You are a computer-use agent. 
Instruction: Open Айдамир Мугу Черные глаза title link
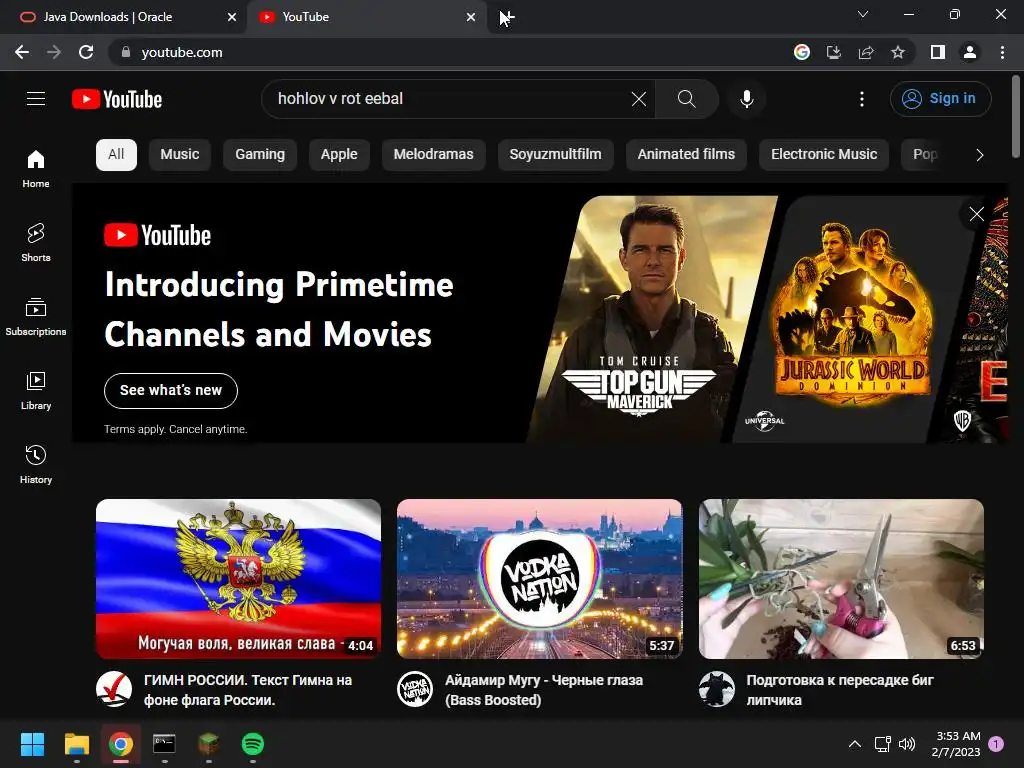point(544,690)
